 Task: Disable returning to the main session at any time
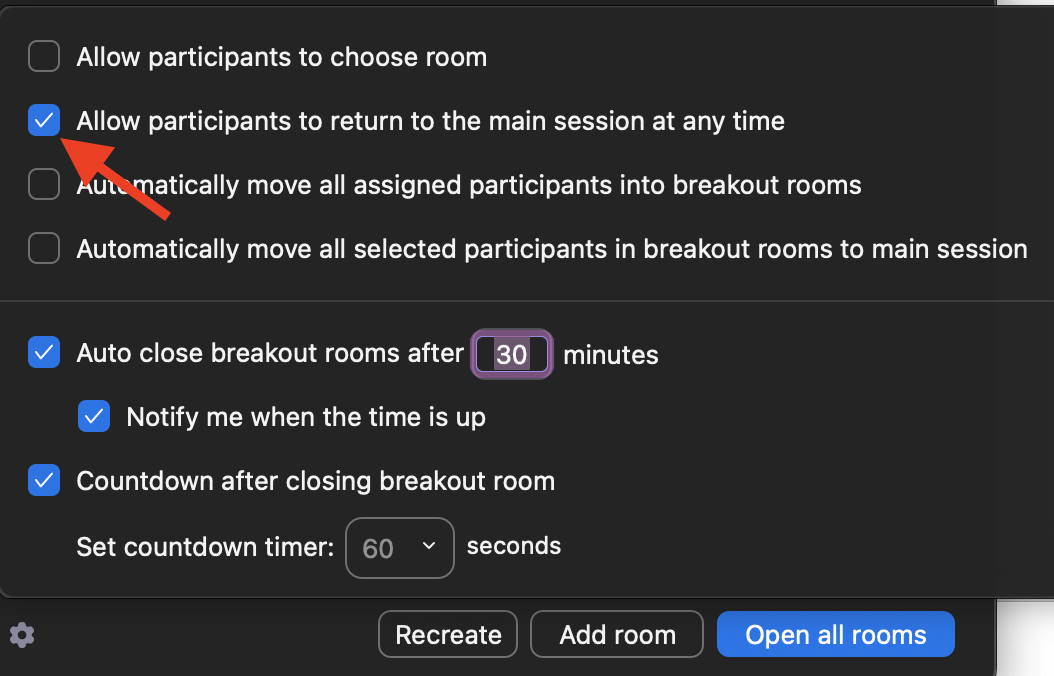point(43,120)
